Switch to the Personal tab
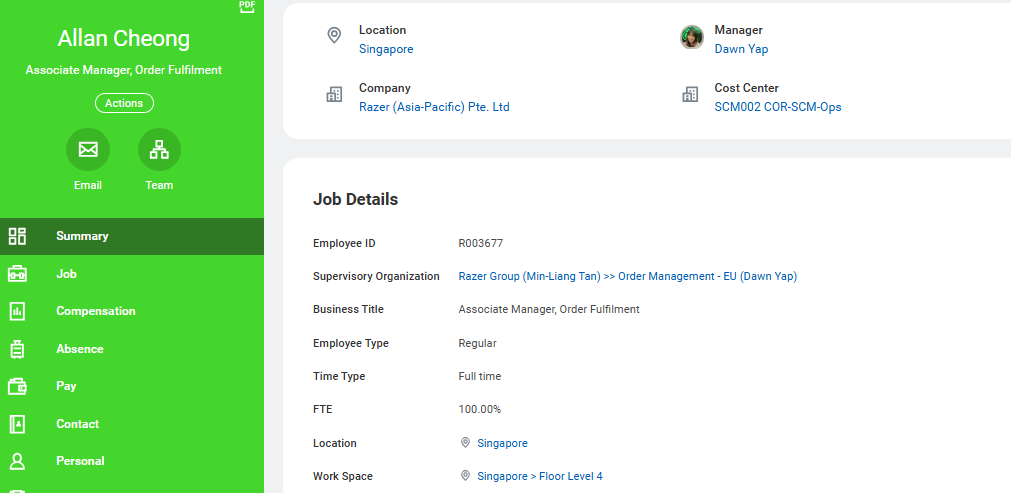Viewport: 1011px width, 493px height. click(132, 461)
